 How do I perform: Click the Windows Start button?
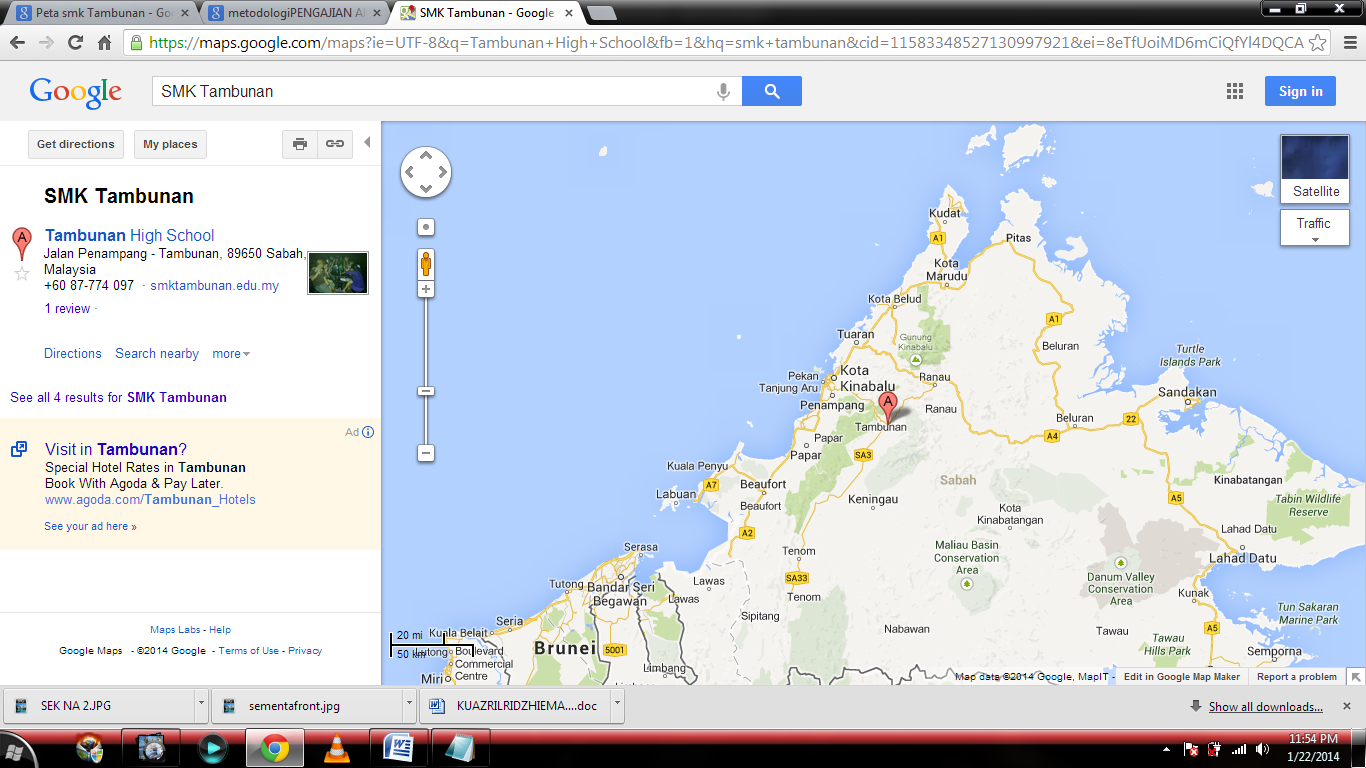pos(14,750)
